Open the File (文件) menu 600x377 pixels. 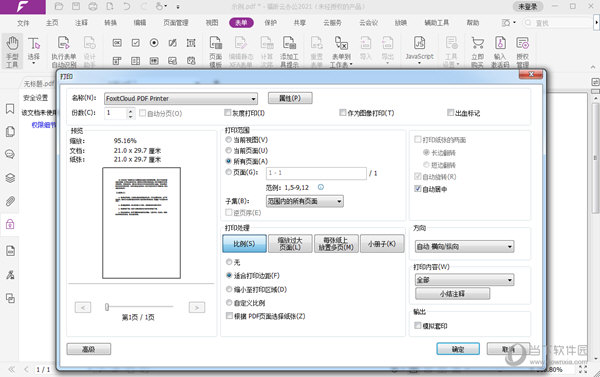coord(23,23)
